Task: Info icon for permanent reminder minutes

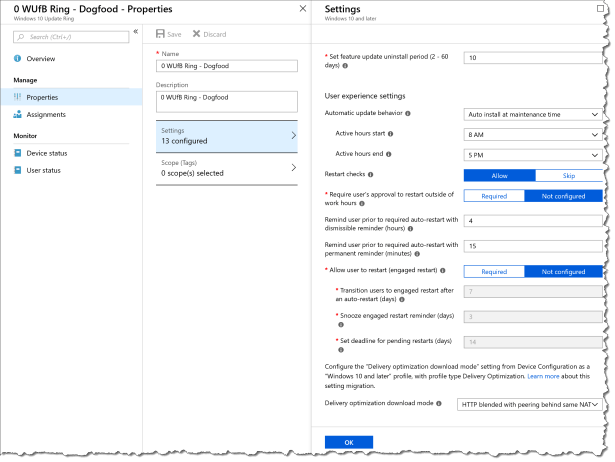Action: pos(417,254)
